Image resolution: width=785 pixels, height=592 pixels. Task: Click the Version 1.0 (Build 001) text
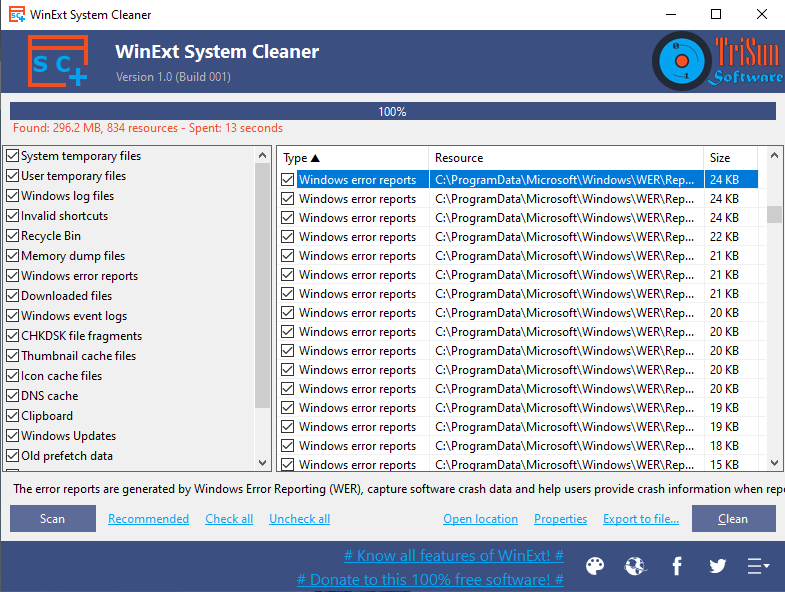coord(173,77)
